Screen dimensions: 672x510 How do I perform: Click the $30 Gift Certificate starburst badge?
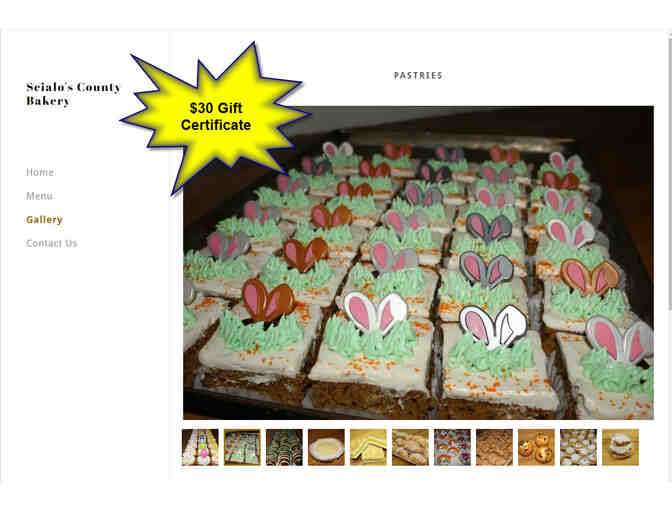click(216, 117)
